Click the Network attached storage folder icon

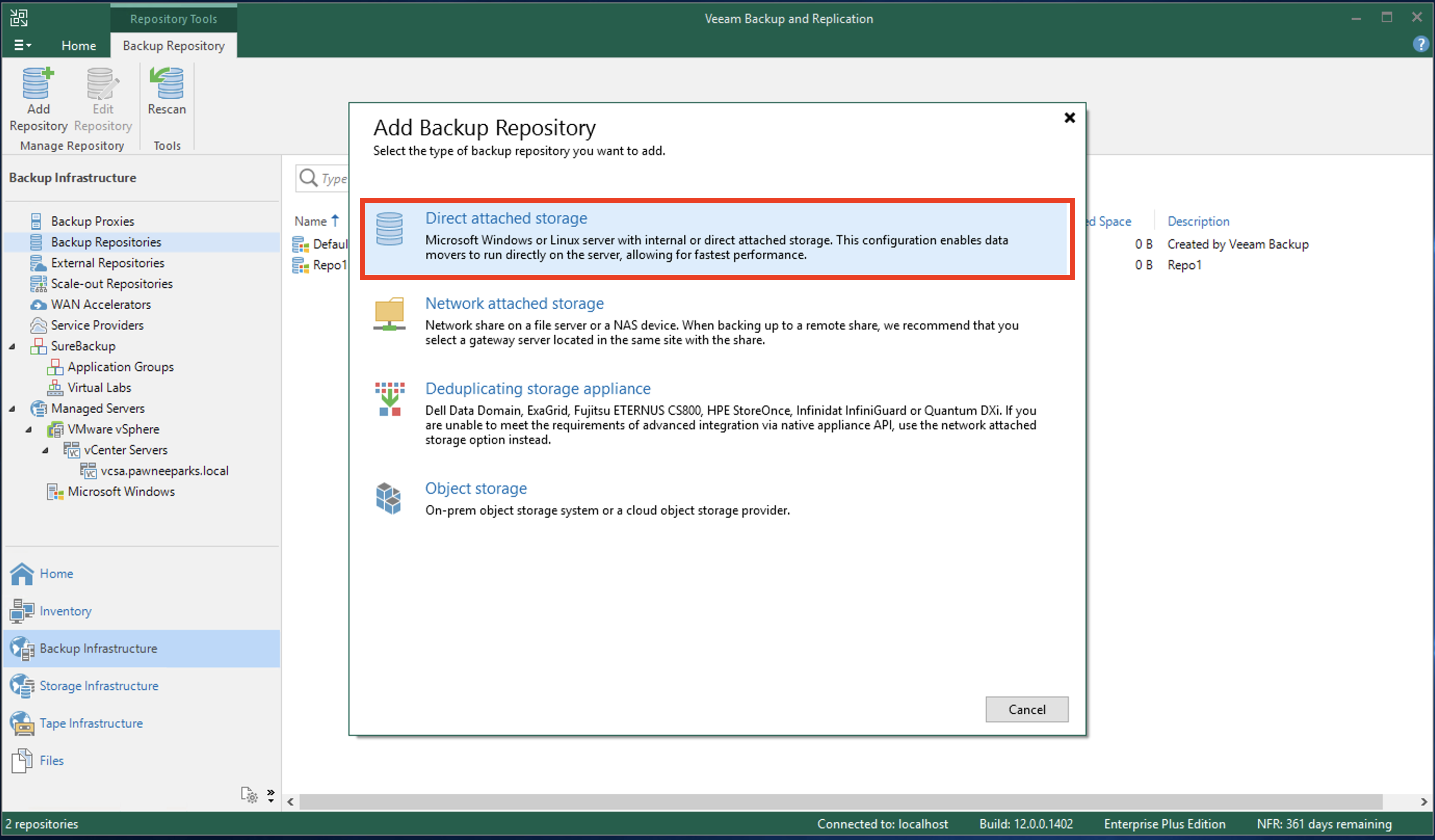point(389,314)
